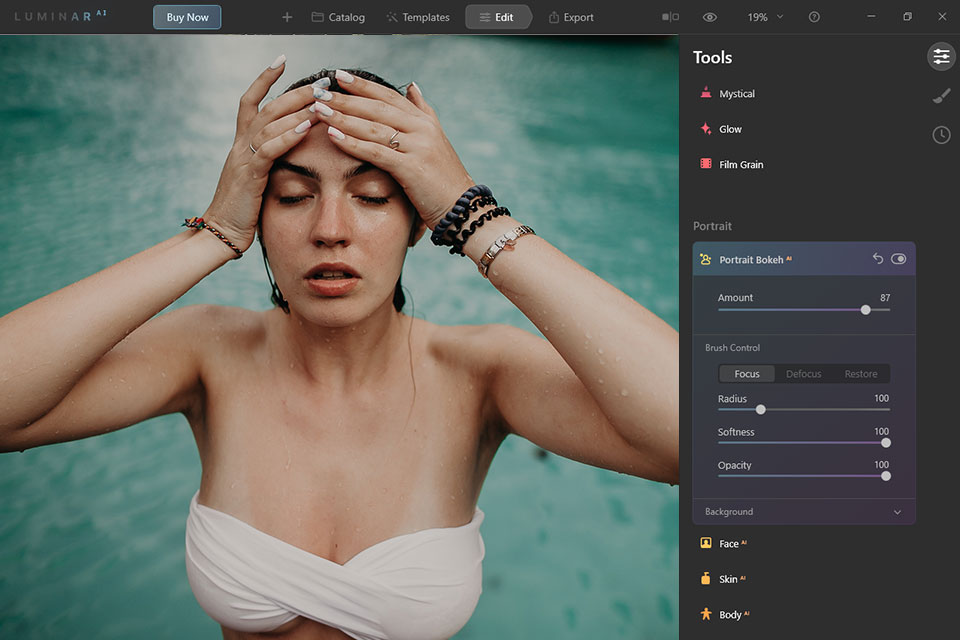Switch to the Catalog tab
The height and width of the screenshot is (640, 960).
338,17
